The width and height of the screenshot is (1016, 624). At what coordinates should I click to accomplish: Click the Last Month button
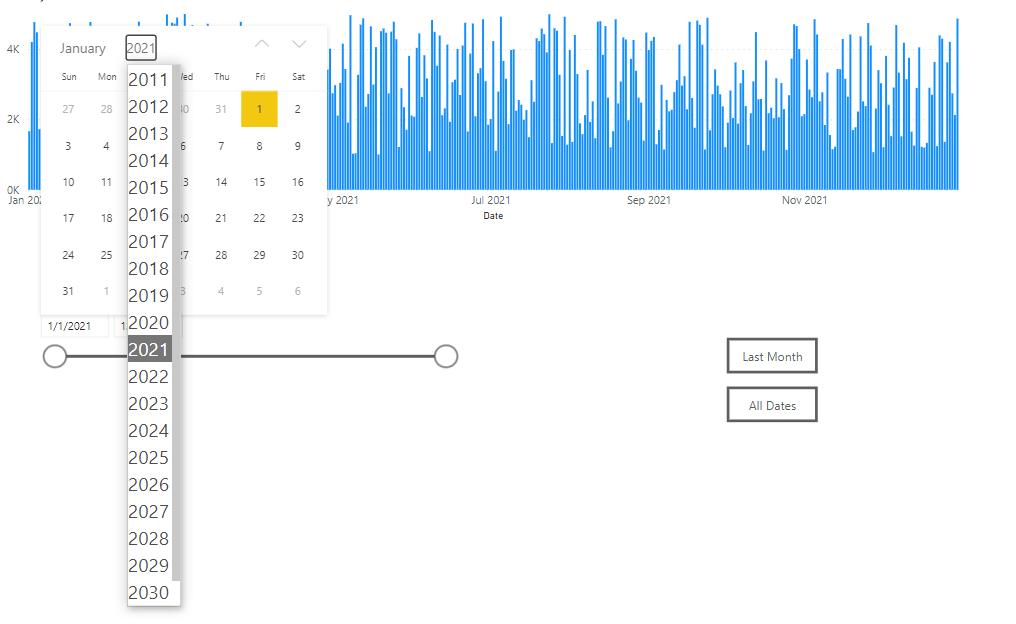(772, 356)
